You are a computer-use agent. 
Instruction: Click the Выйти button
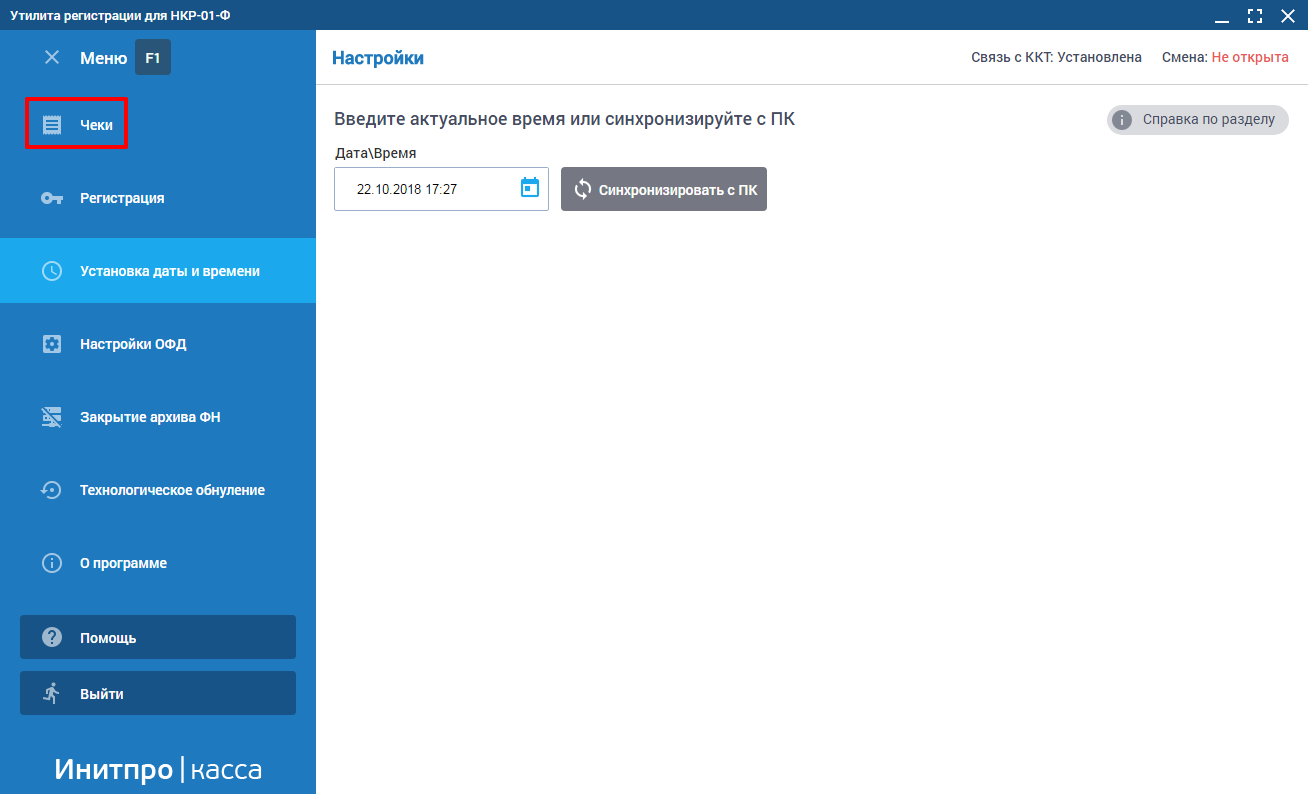pos(158,693)
